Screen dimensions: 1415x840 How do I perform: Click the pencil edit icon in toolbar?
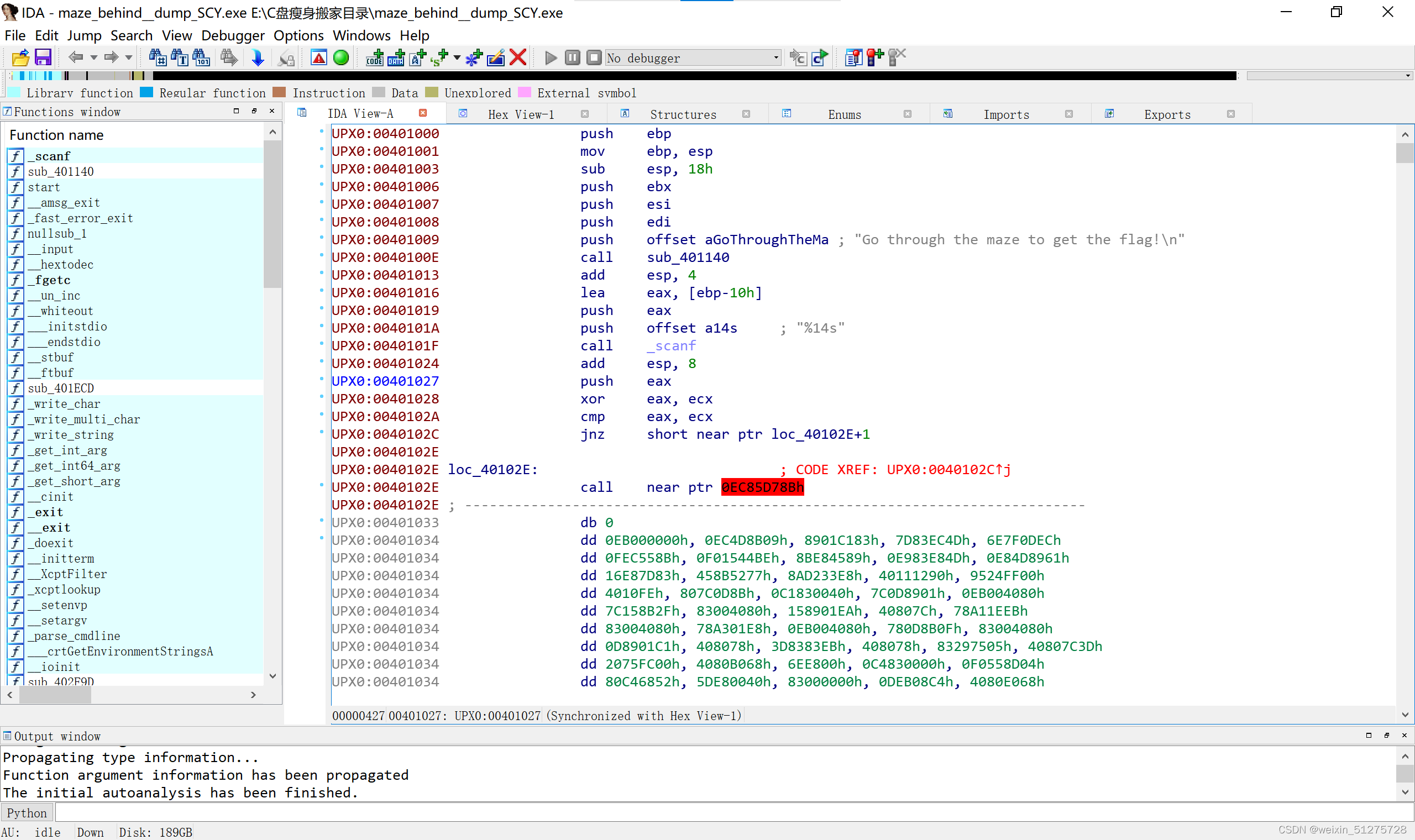click(x=496, y=57)
